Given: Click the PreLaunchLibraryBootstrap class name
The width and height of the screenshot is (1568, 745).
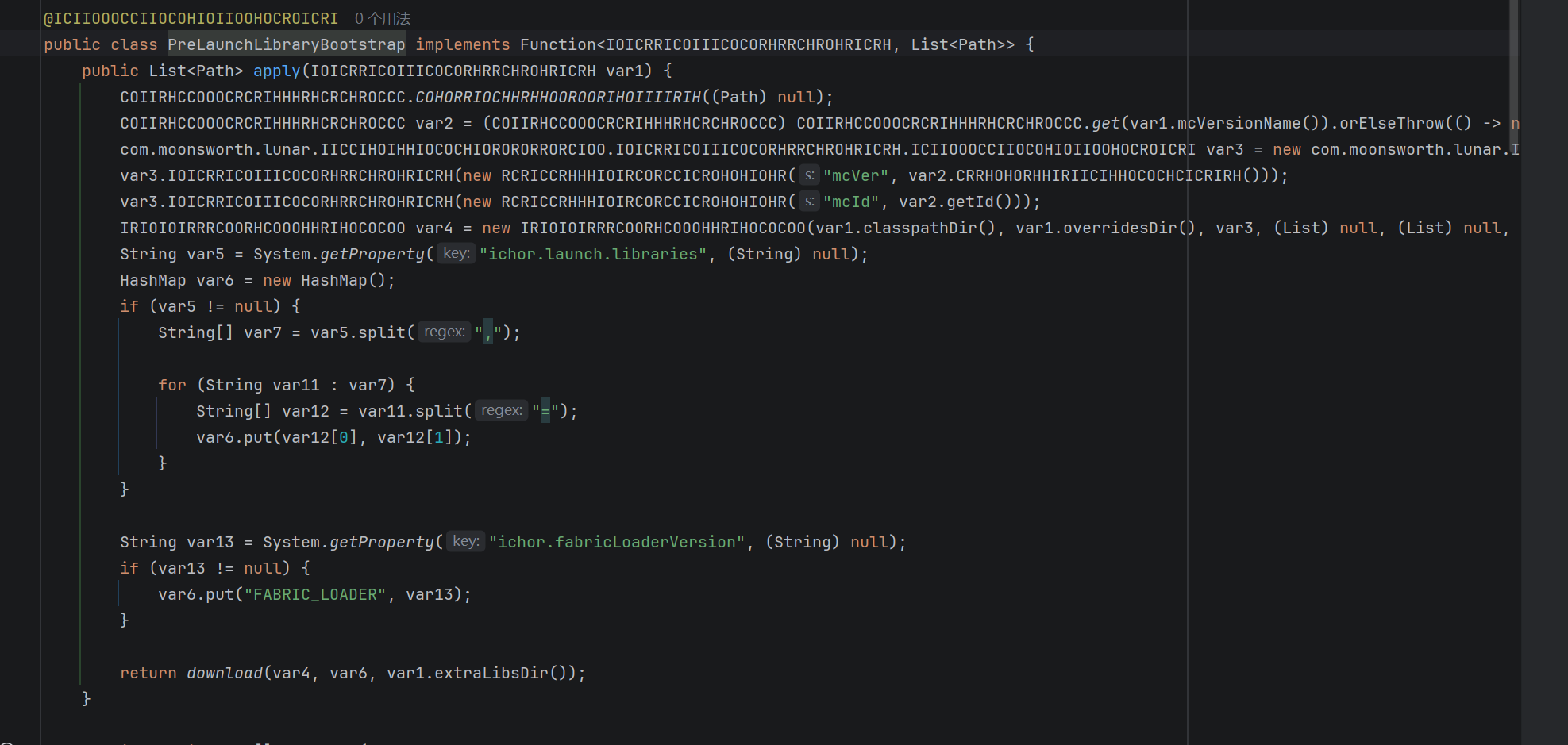Looking at the screenshot, I should pos(286,44).
